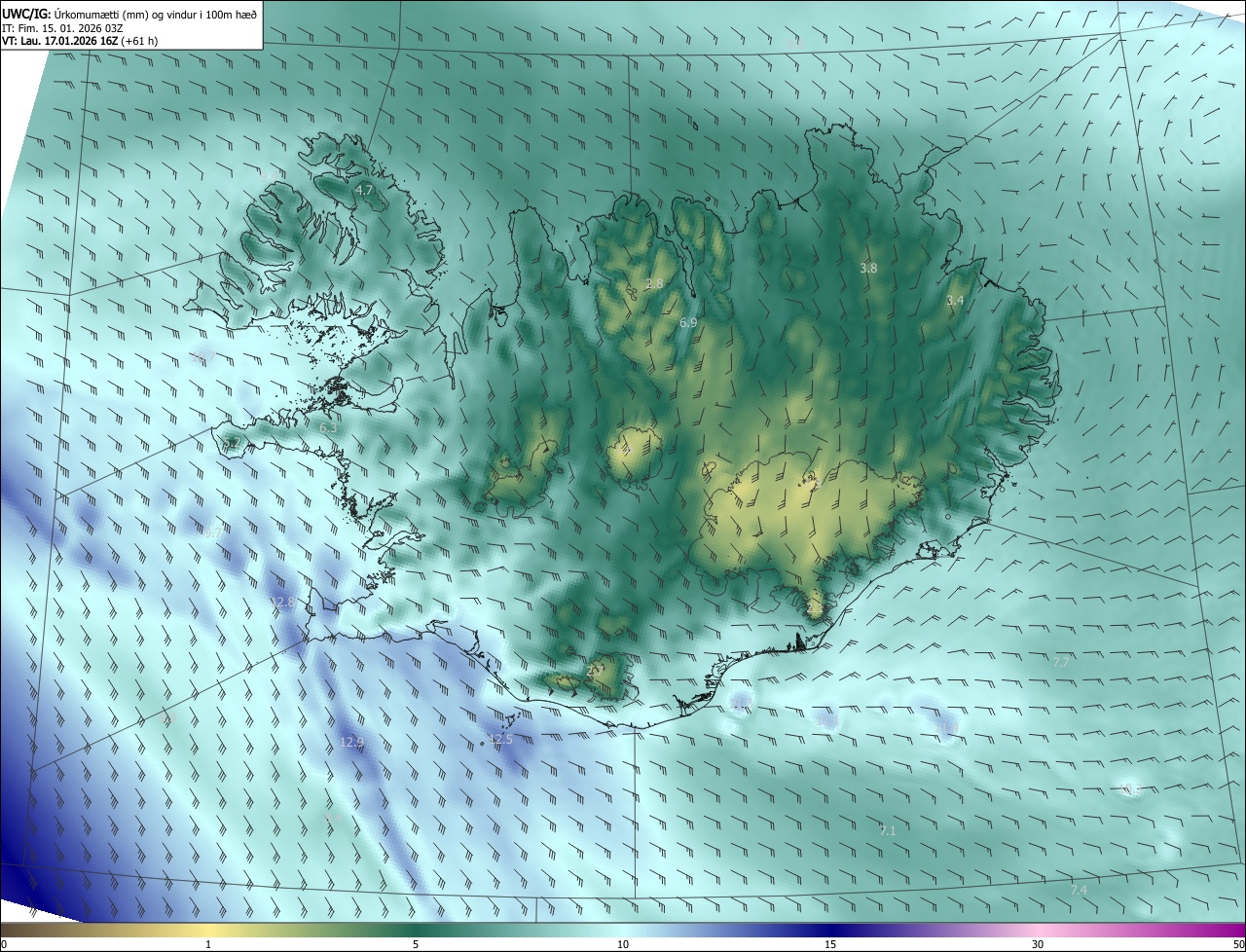Click the initial time line 'IT: Fim. 15. 01. 2026 03Z'

tap(62, 28)
